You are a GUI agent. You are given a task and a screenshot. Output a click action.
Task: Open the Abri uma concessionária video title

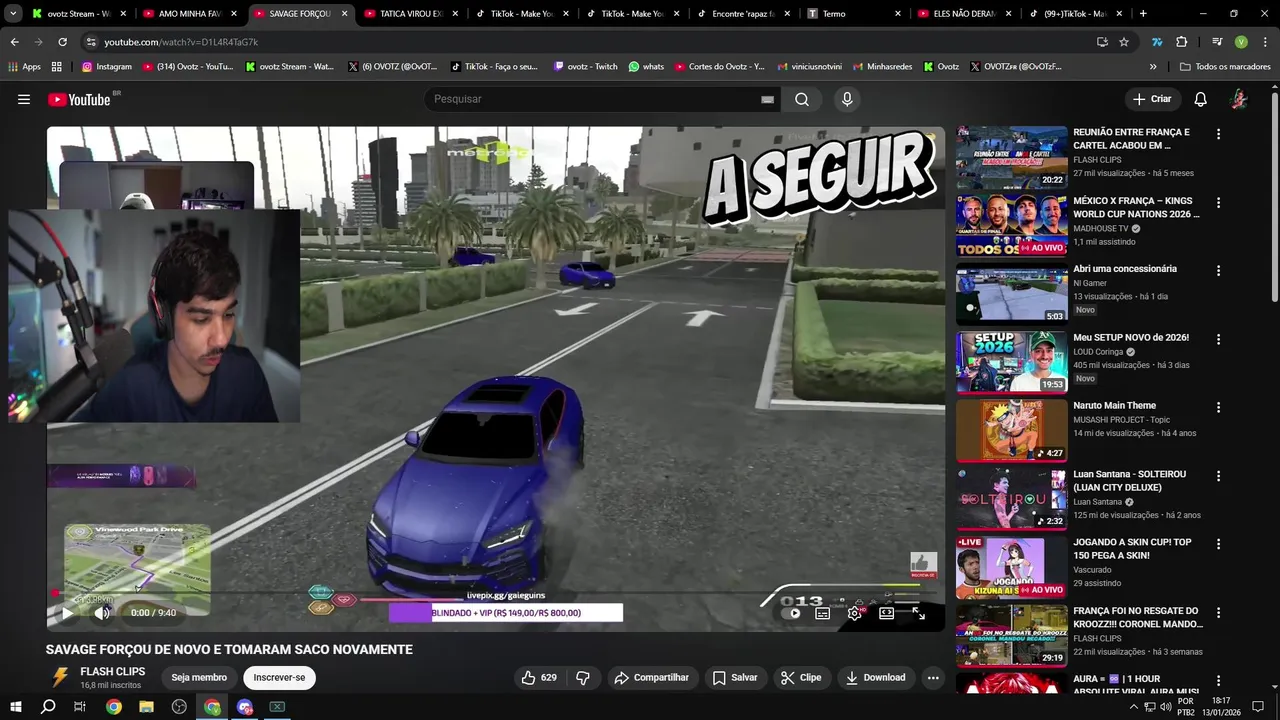[x=1125, y=269]
